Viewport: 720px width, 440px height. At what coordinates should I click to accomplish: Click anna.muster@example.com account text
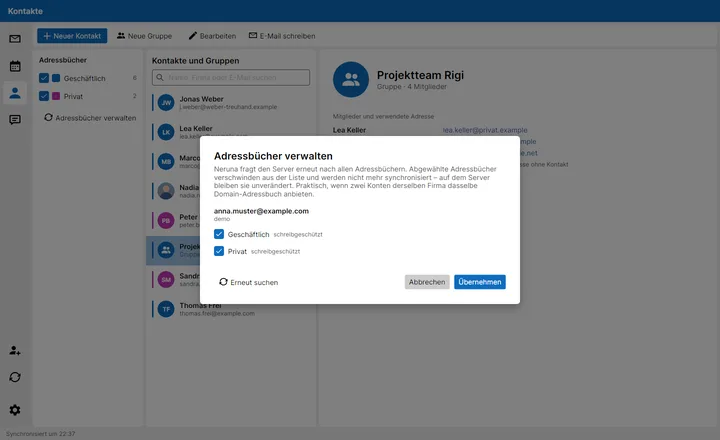click(x=261, y=211)
